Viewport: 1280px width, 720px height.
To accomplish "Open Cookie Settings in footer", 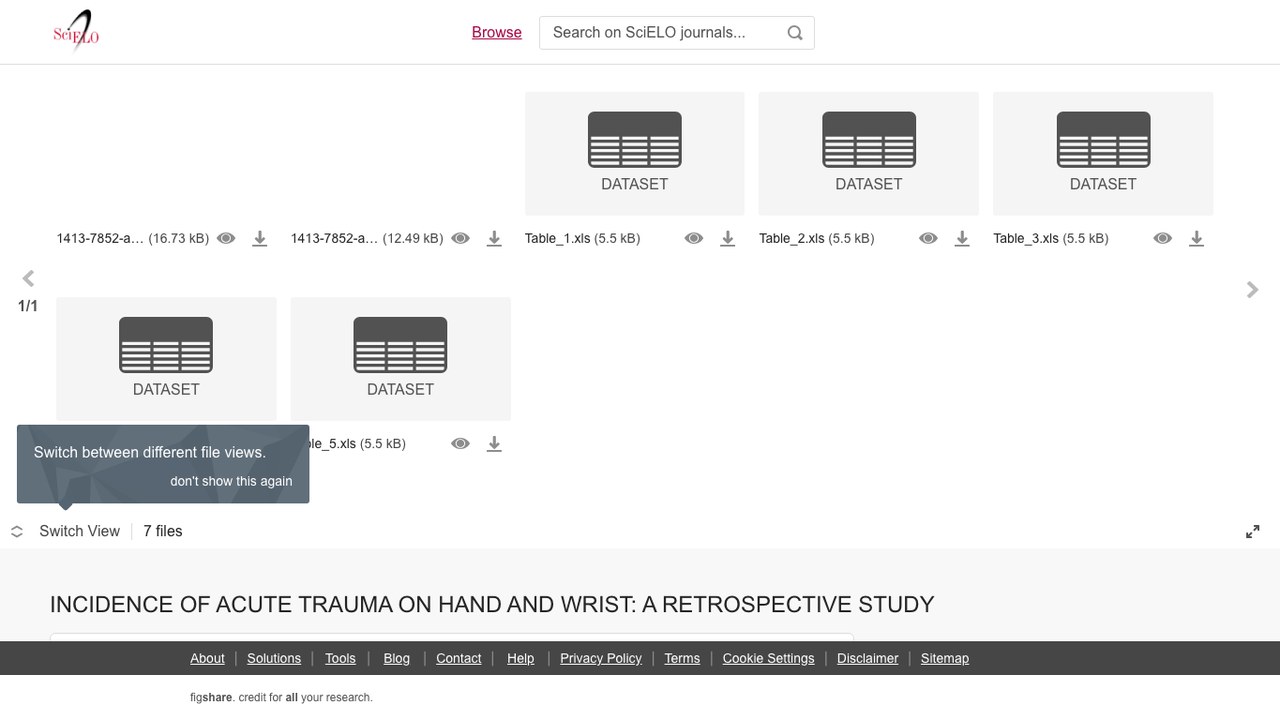I will tap(768, 658).
